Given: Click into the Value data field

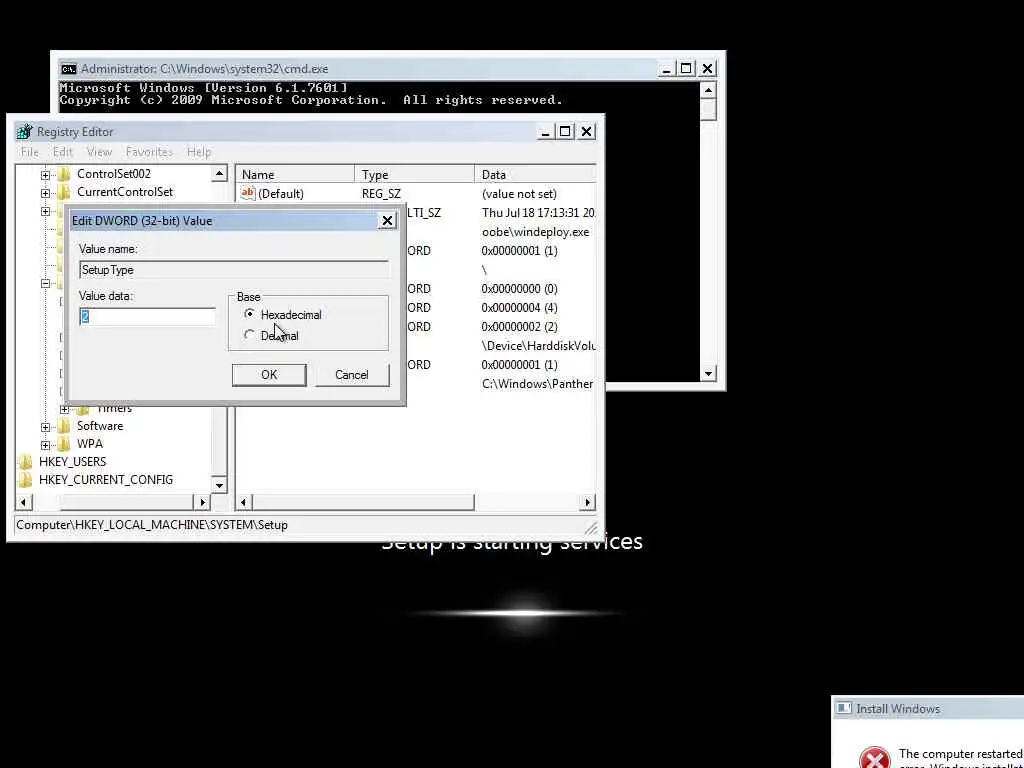Looking at the screenshot, I should [x=148, y=317].
